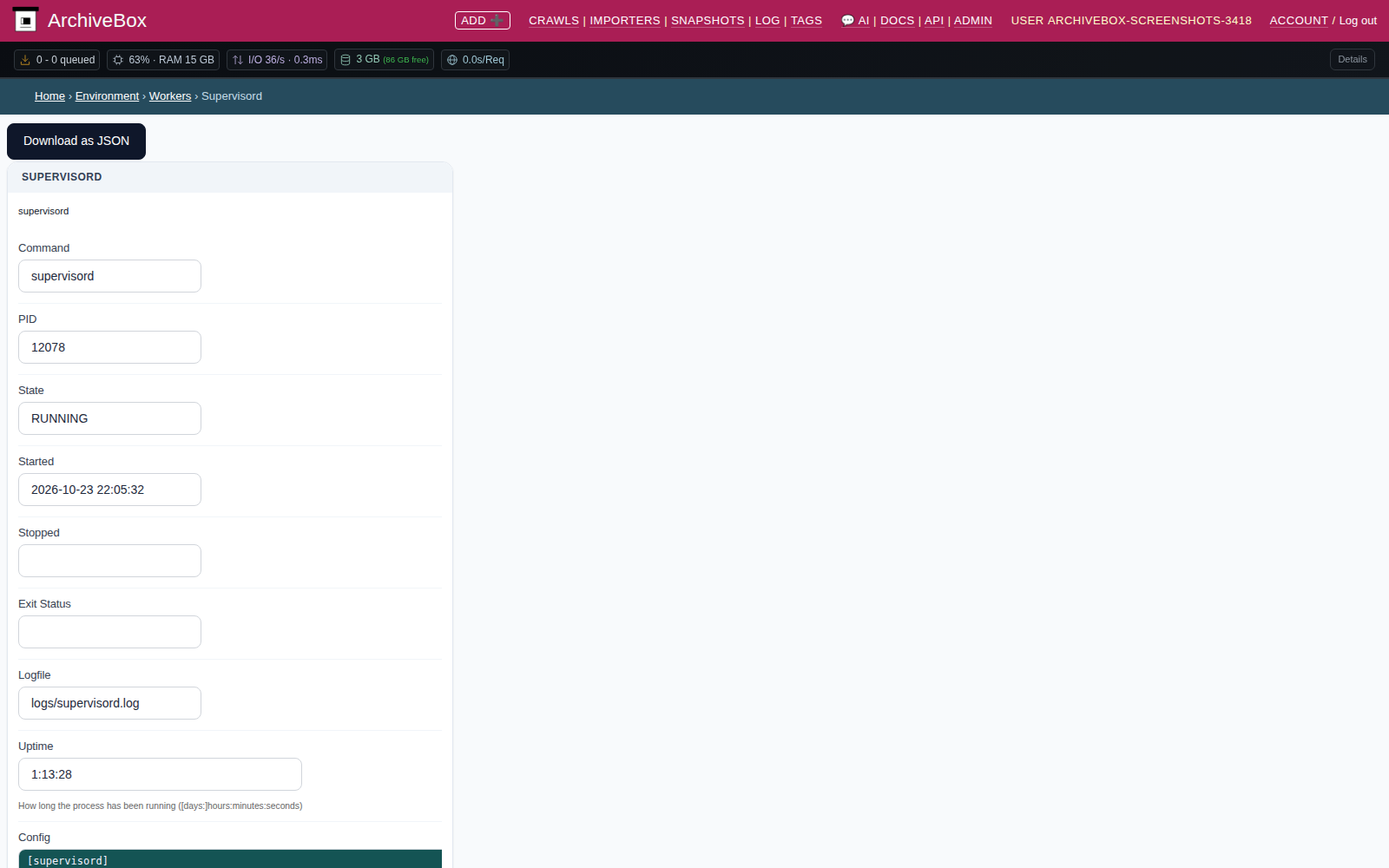Open the ADMIN link
The height and width of the screenshot is (868, 1389).
(973, 21)
